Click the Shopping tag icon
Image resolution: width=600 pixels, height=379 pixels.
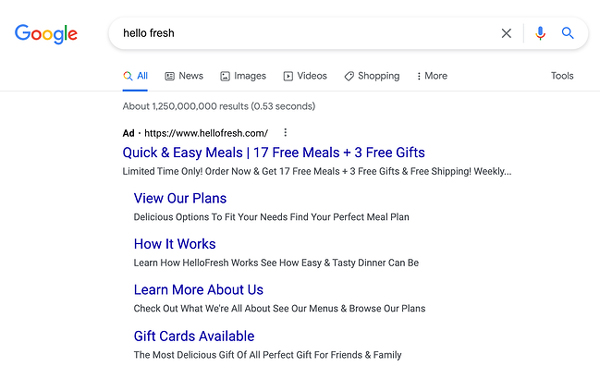click(x=349, y=76)
